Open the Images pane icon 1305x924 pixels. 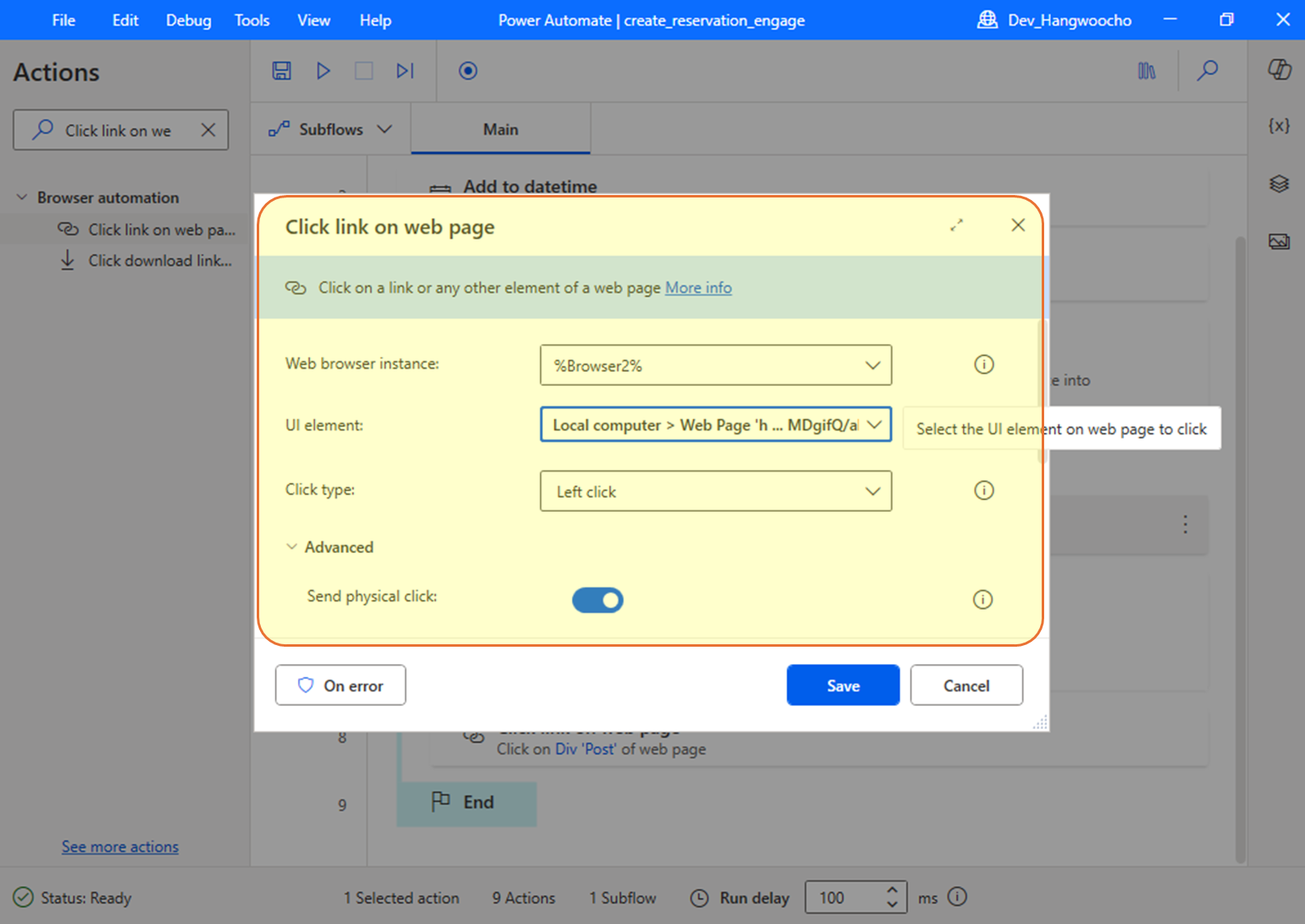click(1279, 242)
